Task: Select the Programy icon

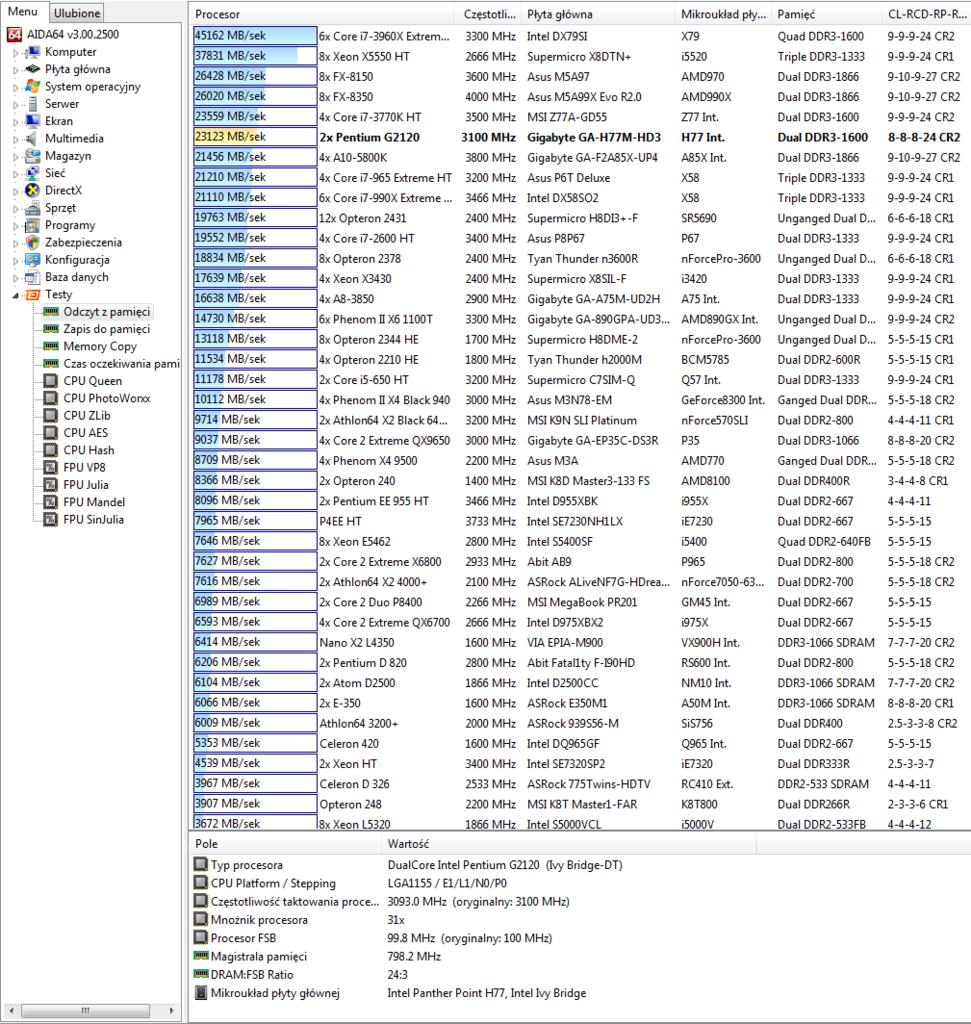Action: pyautogui.click(x=33, y=225)
